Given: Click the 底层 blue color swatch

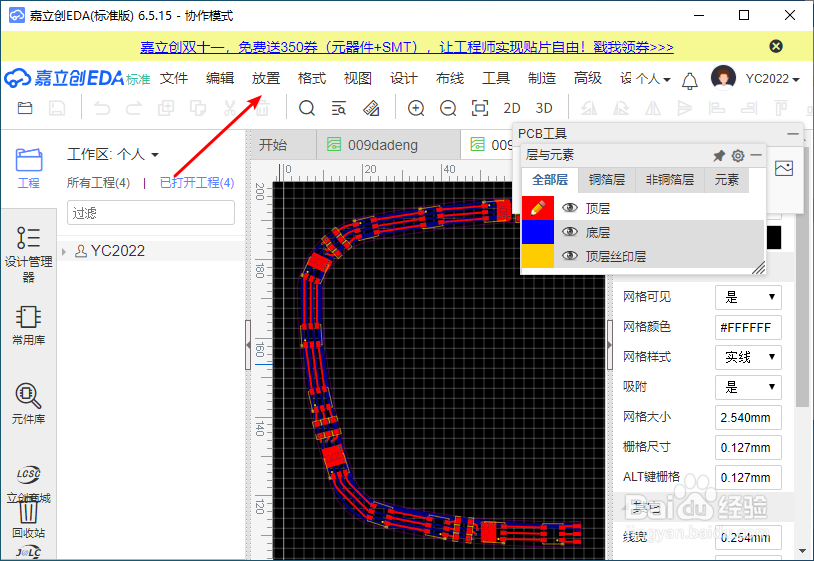Looking at the screenshot, I should (538, 232).
